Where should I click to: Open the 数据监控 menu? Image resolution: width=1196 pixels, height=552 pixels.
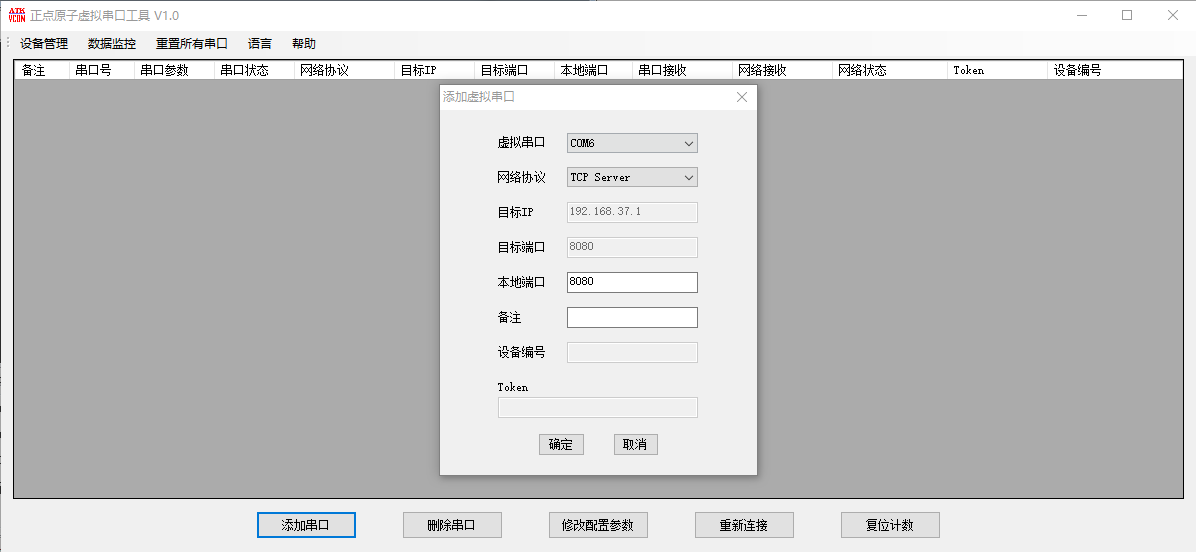111,44
